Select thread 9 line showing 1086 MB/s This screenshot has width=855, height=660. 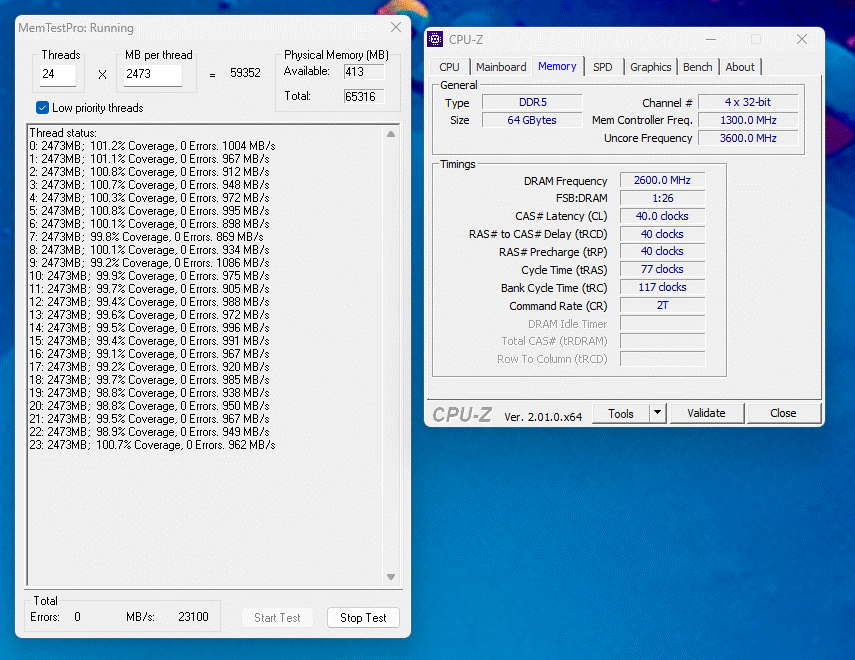[x=149, y=263]
